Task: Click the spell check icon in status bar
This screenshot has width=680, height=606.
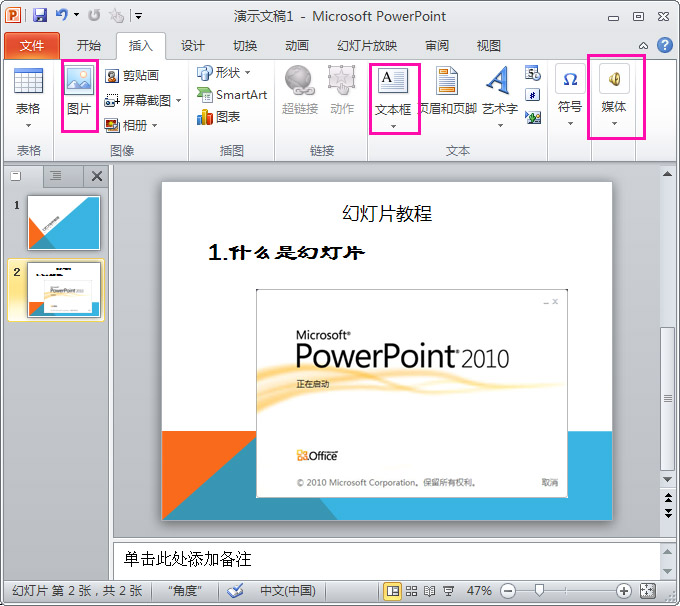Action: [235, 590]
